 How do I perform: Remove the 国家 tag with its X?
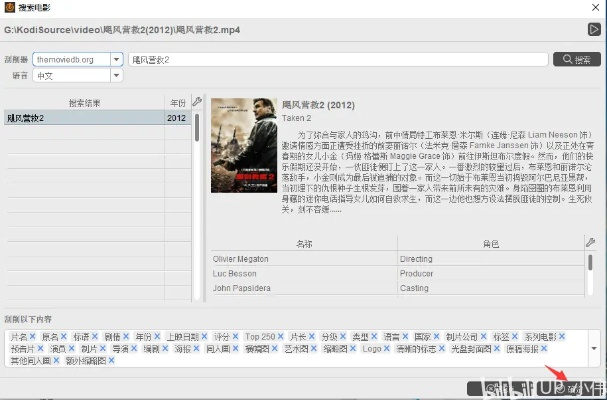[x=436, y=336]
